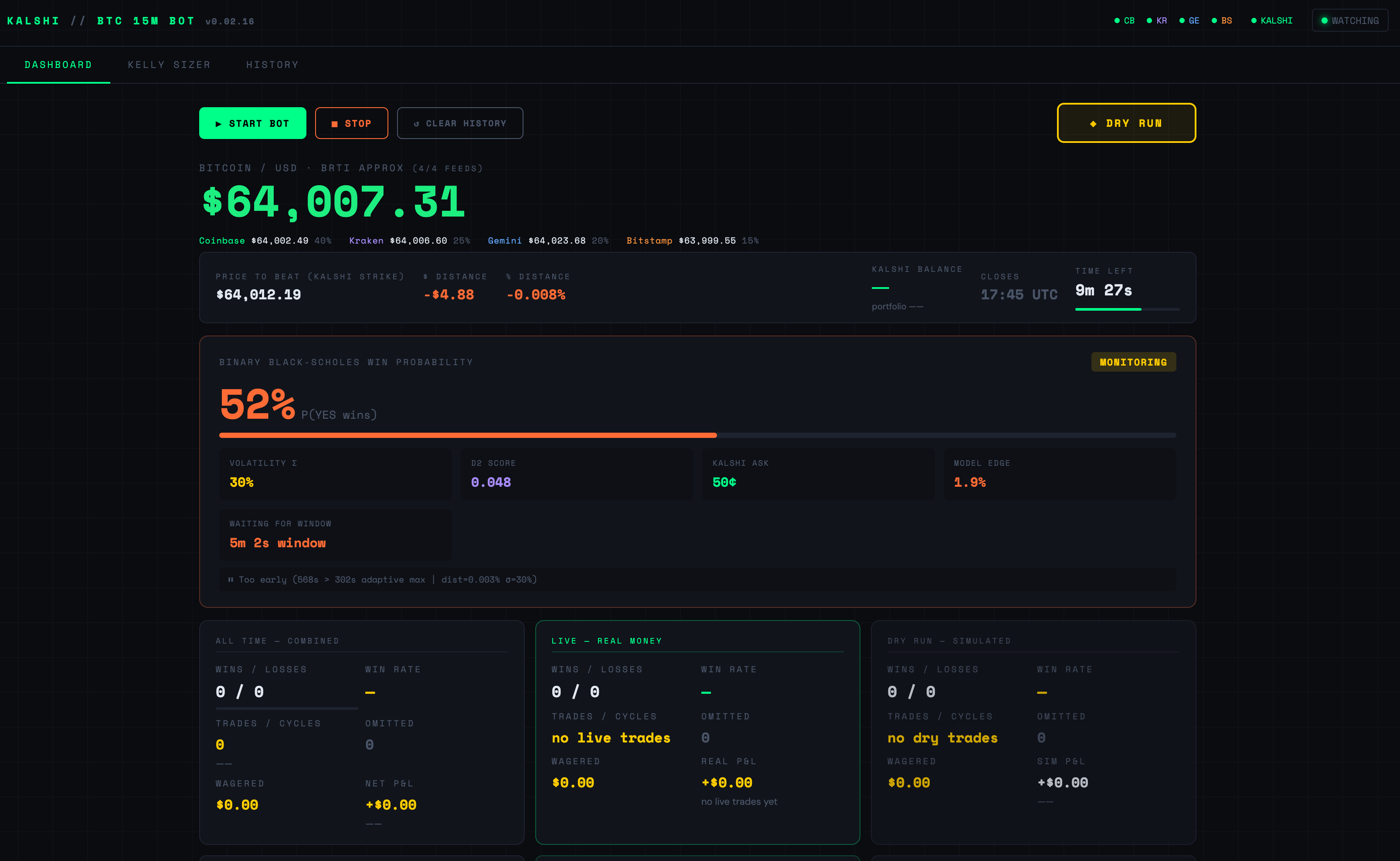Click the Too early status message
Image resolution: width=1400 pixels, height=861 pixels.
697,580
